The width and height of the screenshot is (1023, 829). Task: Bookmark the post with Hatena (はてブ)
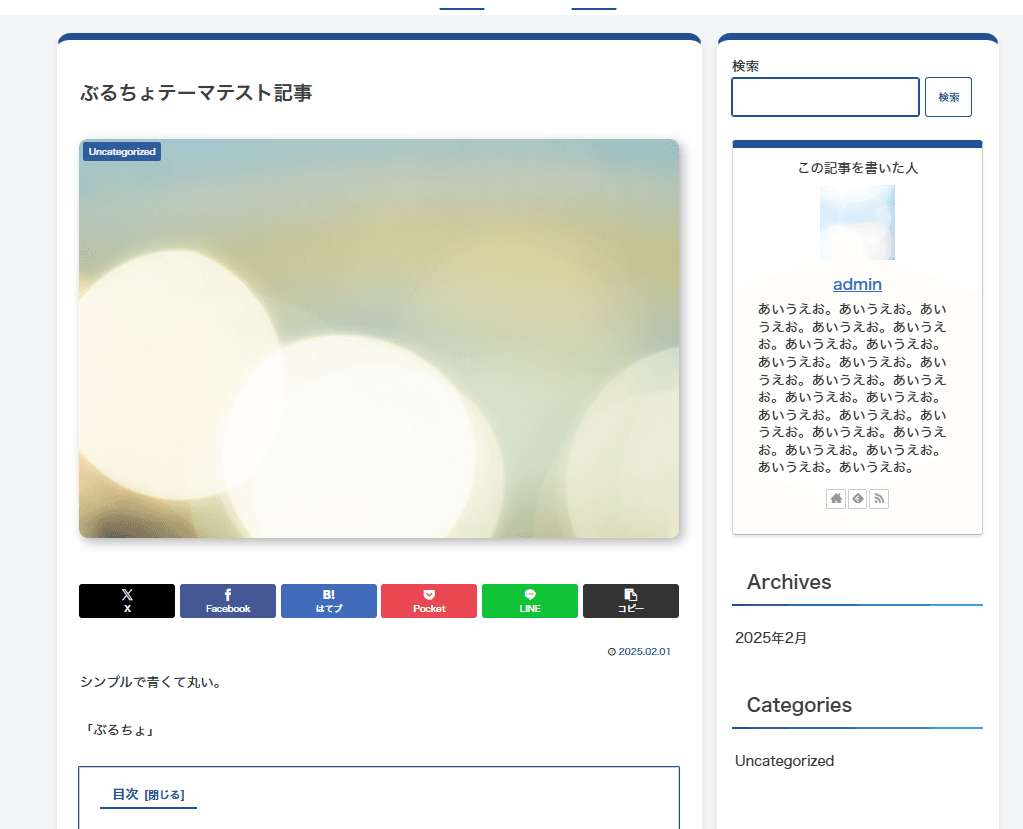tap(328, 601)
